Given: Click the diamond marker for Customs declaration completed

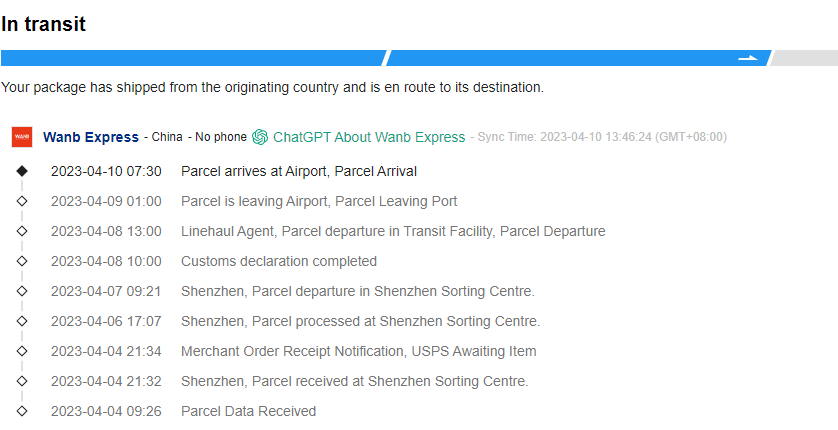Looking at the screenshot, I should (x=22, y=261).
